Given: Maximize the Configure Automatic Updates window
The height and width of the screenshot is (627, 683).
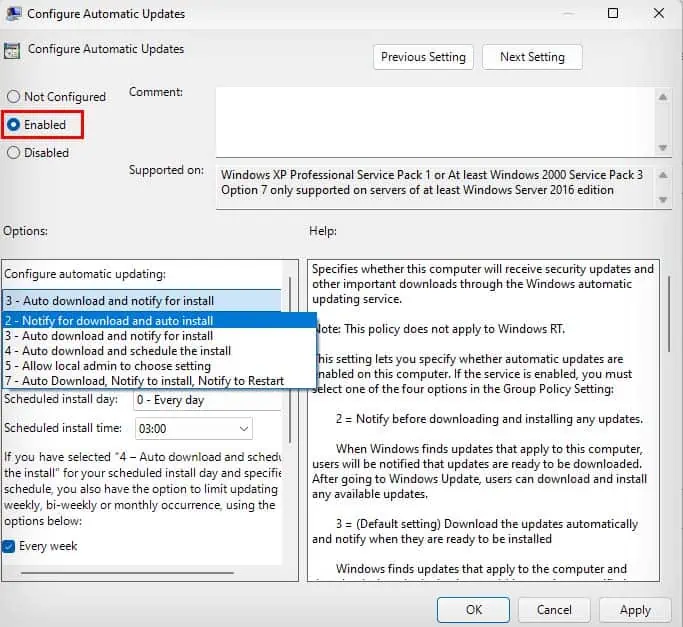Looking at the screenshot, I should click(612, 13).
